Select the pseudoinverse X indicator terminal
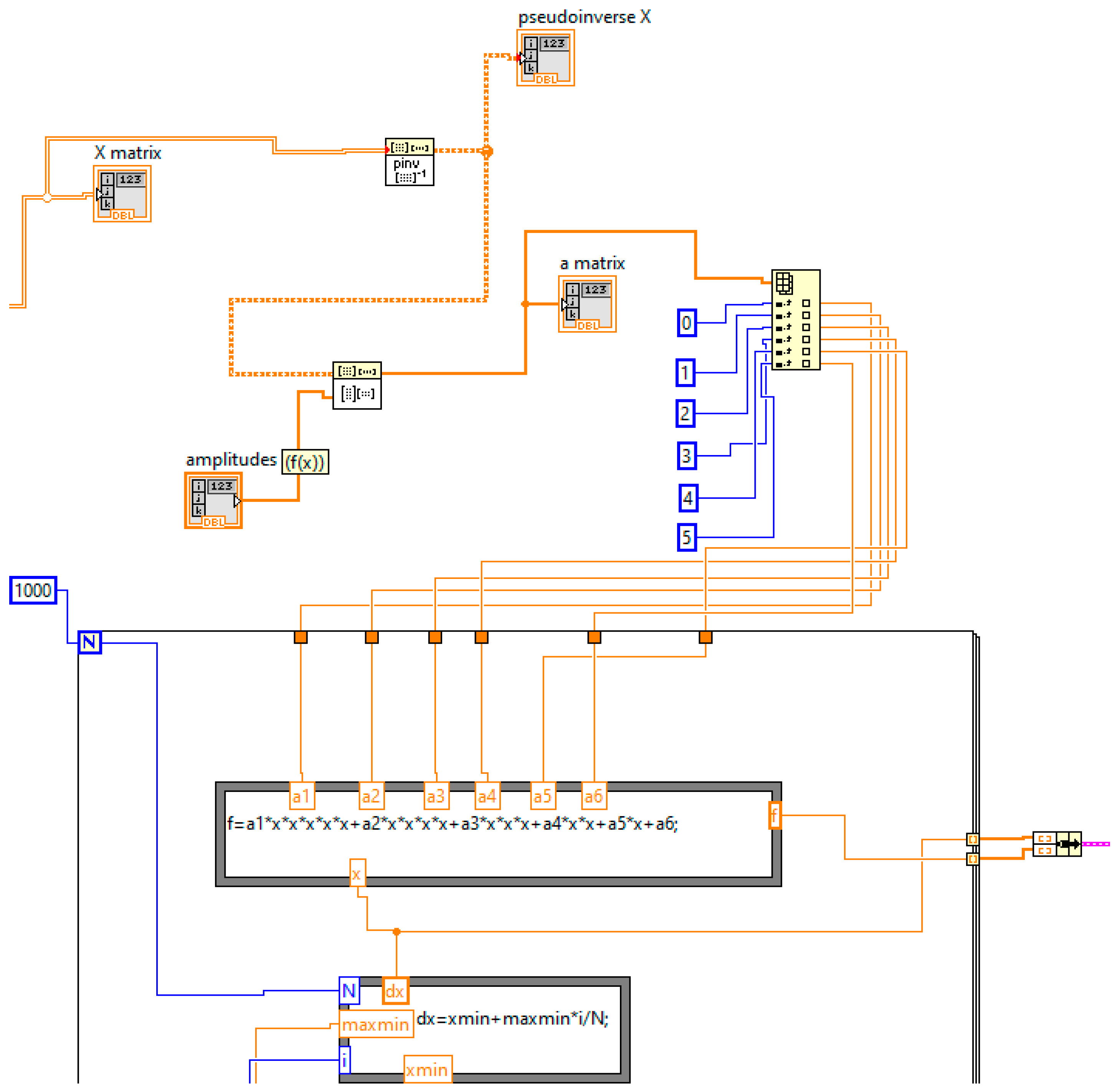 [x=545, y=58]
